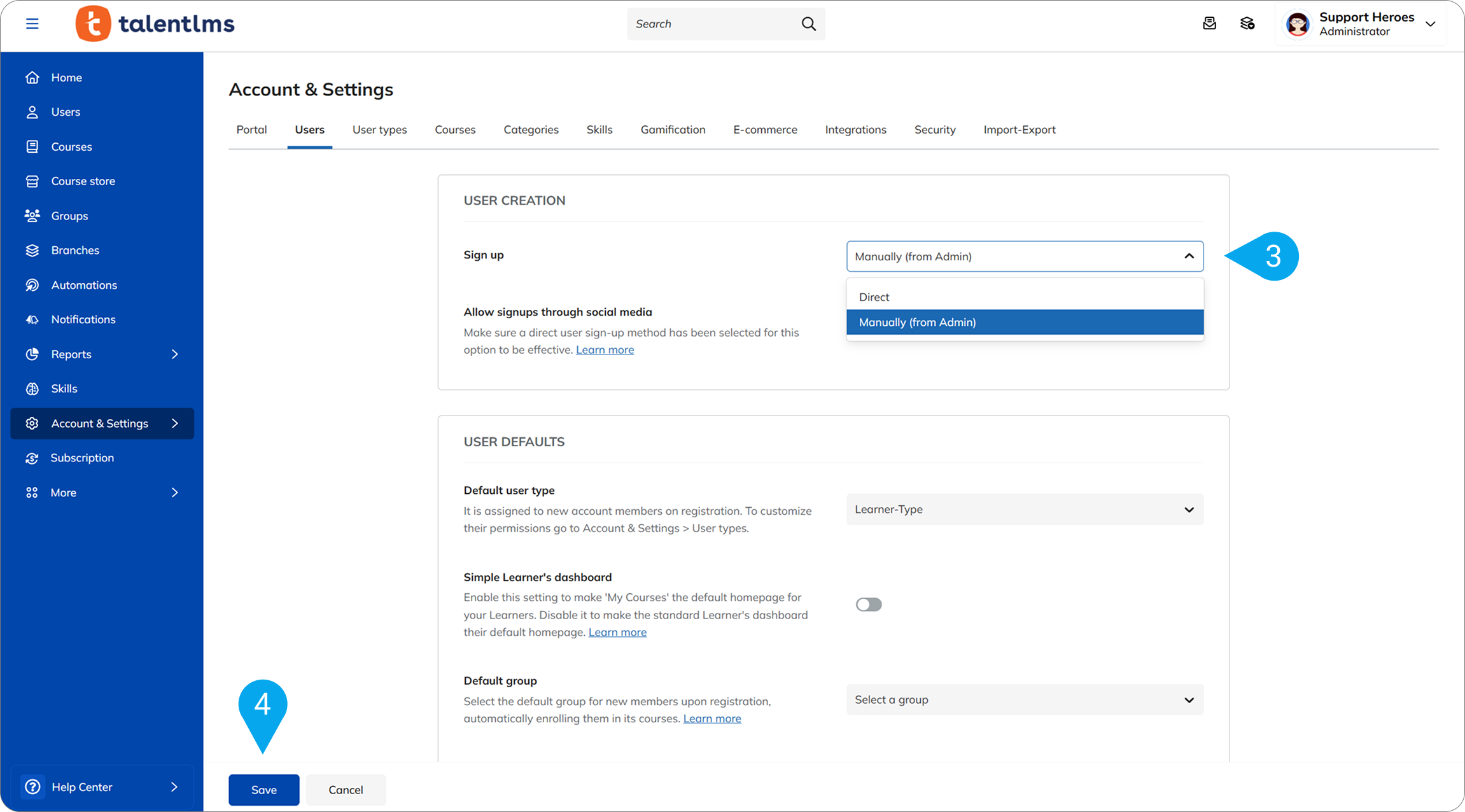Open the Default user type dropdown
The image size is (1465, 812).
[1024, 509]
